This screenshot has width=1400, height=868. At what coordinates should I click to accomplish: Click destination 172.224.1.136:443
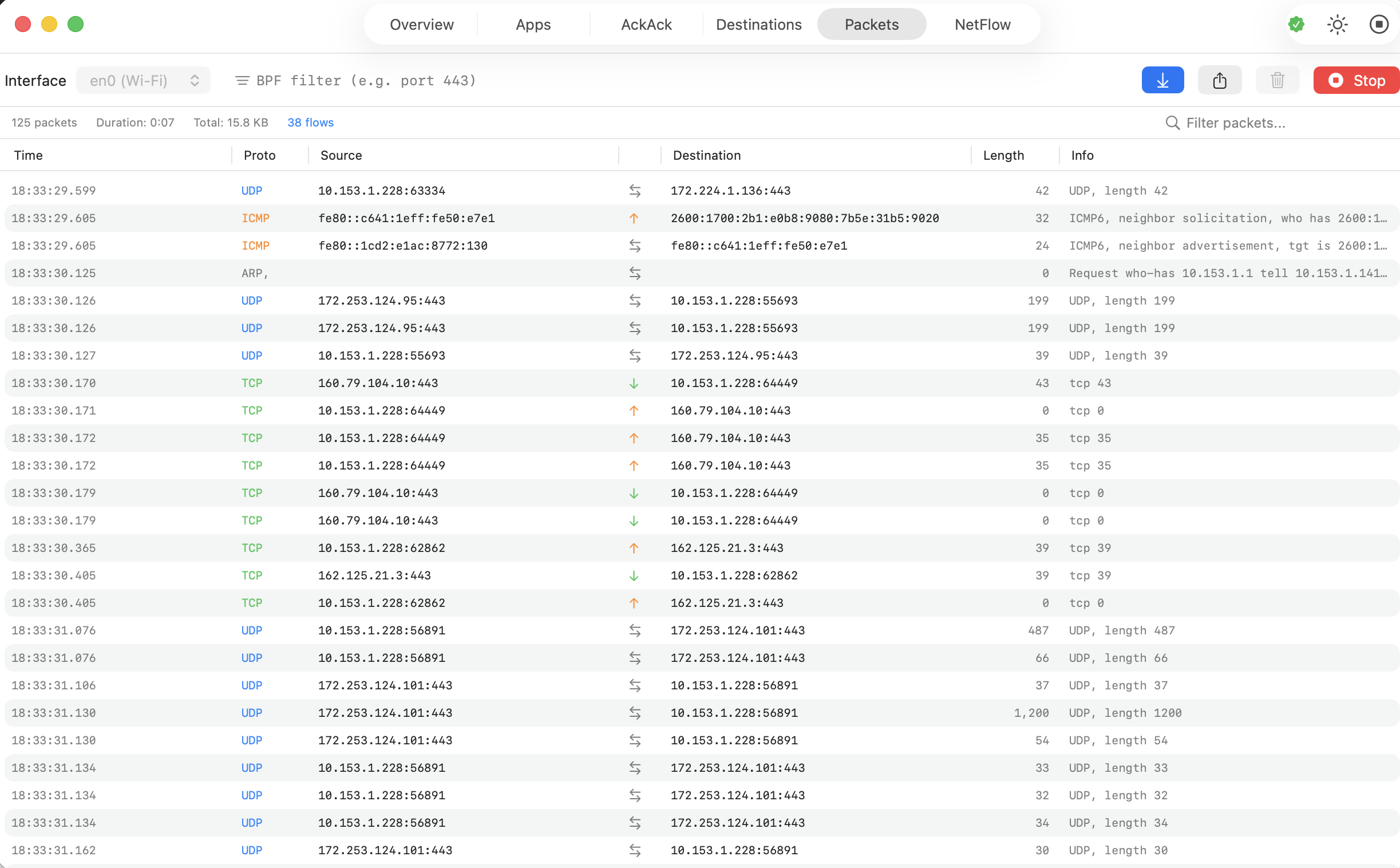[x=730, y=191]
